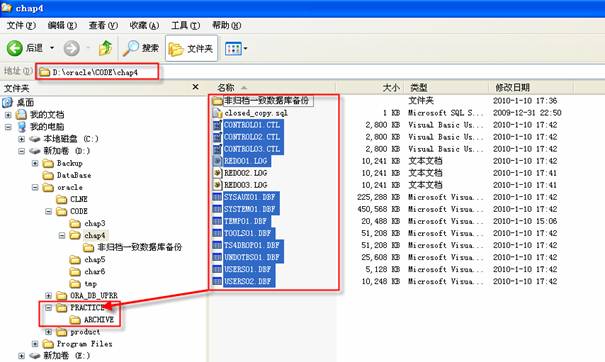Open the 查看(V) menu
The image size is (605, 362).
(x=103, y=25)
